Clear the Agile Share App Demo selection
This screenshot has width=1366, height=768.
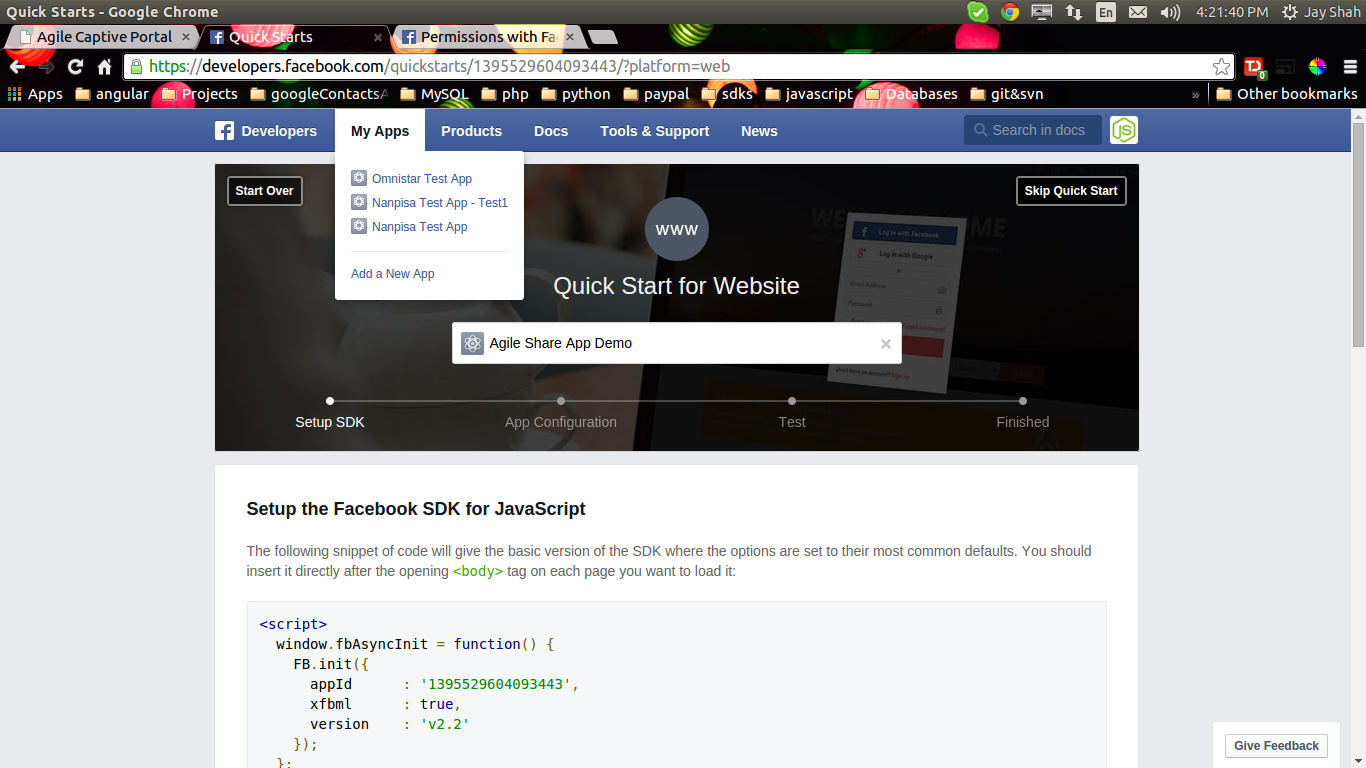[x=885, y=344]
